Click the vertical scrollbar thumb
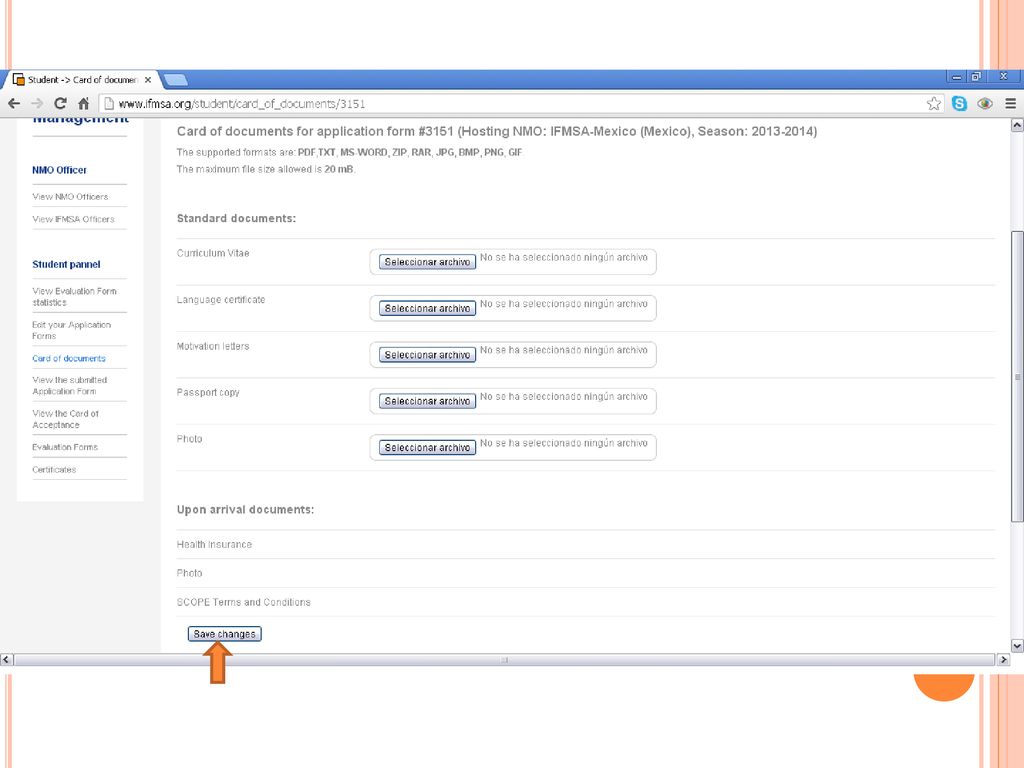 click(x=1017, y=376)
